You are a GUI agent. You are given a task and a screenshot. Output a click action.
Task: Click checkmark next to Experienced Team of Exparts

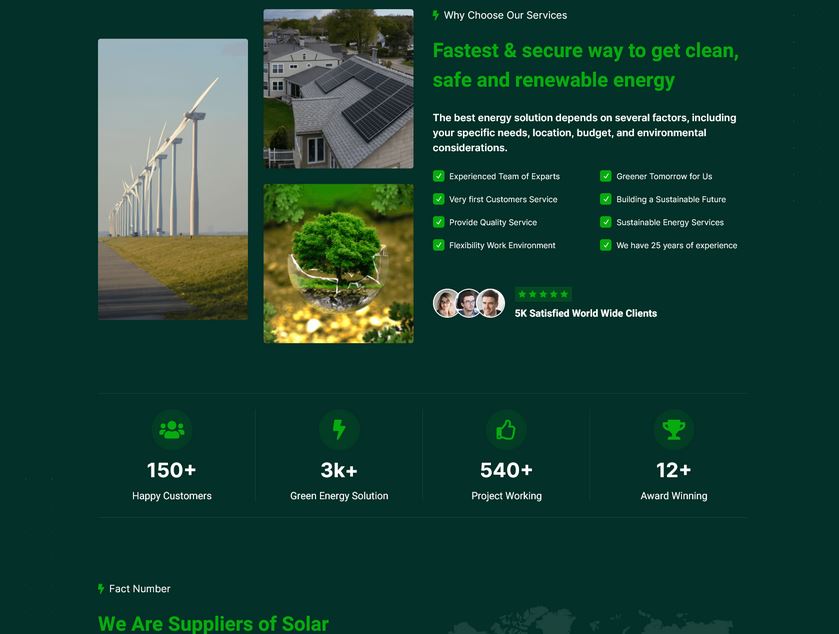(x=439, y=176)
